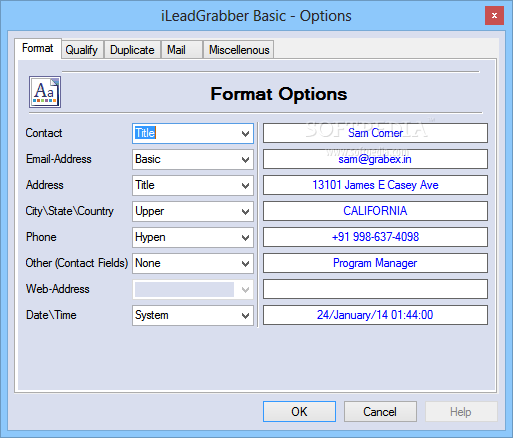The image size is (513, 438).
Task: Open the Address format dropdown
Action: coord(193,185)
